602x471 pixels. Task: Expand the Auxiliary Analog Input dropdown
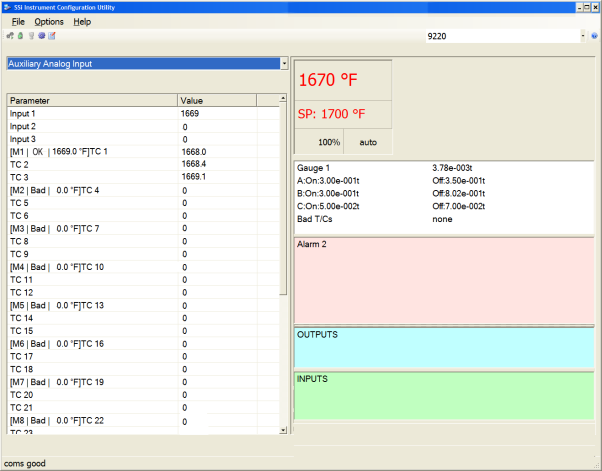click(x=284, y=64)
